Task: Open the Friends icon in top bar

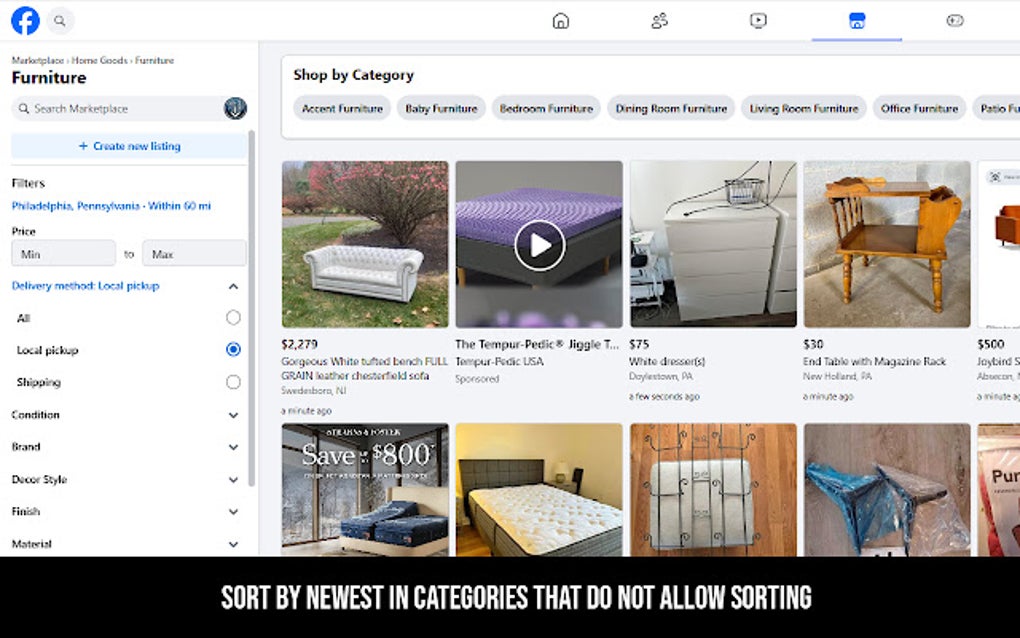Action: tap(660, 21)
